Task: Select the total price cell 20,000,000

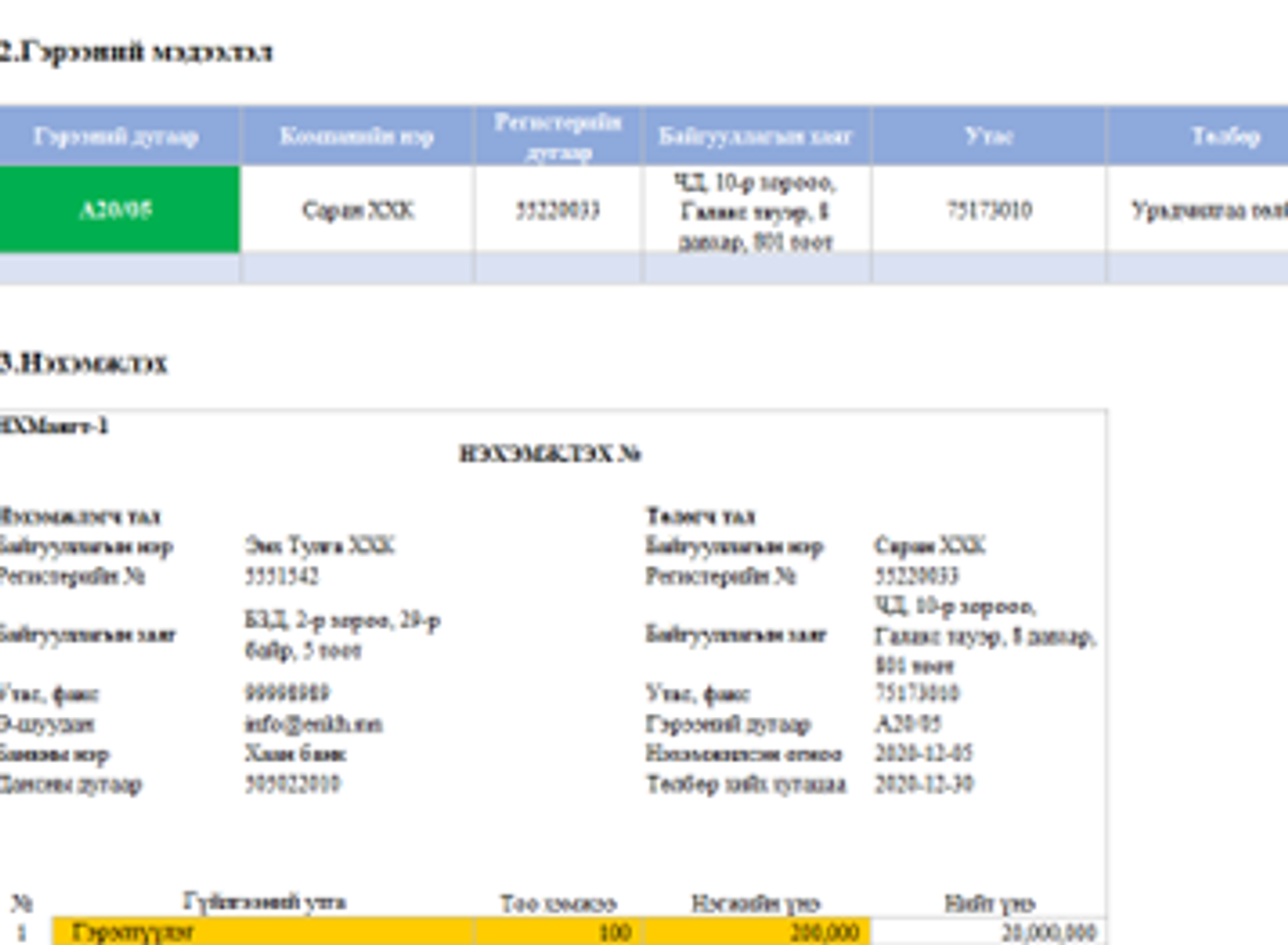Action: (989, 932)
